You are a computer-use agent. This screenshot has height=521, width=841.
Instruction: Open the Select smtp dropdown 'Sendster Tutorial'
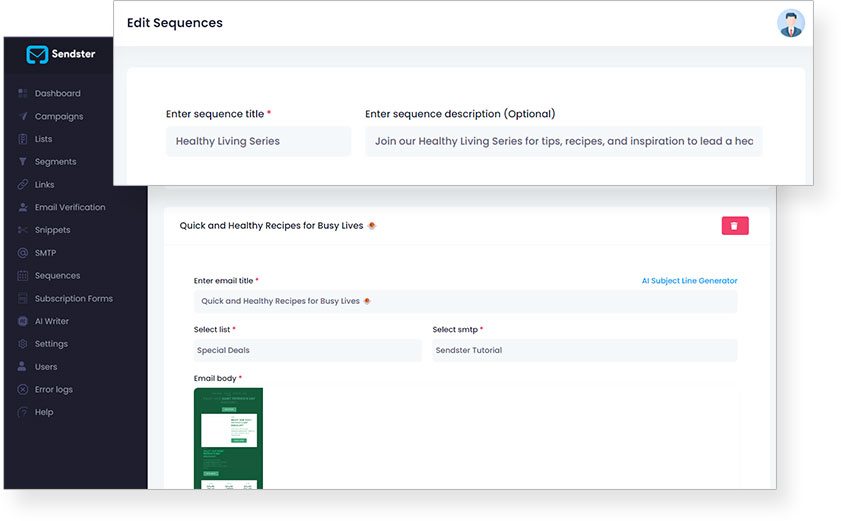click(585, 350)
